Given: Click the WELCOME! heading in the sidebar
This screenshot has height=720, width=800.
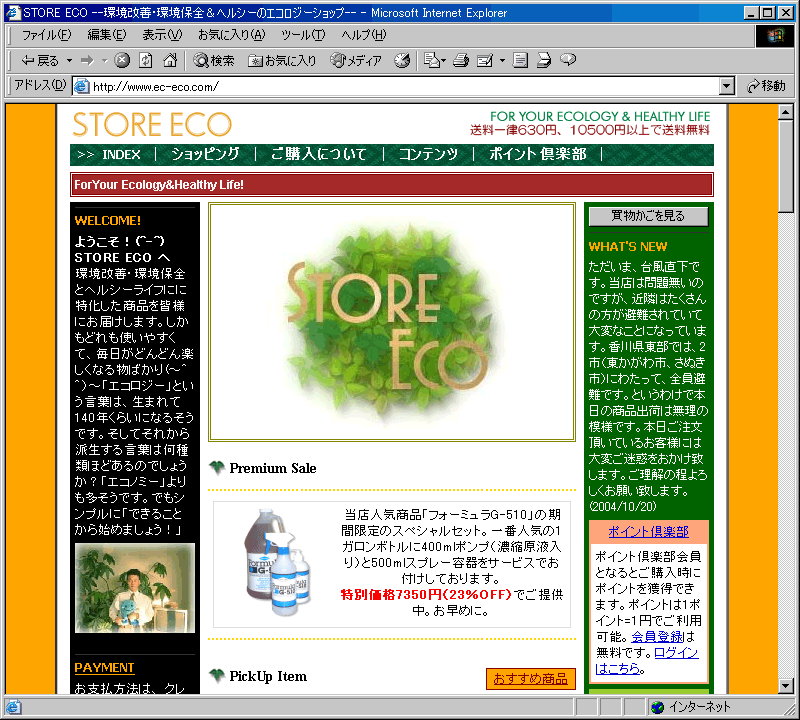Looking at the screenshot, I should point(108,220).
